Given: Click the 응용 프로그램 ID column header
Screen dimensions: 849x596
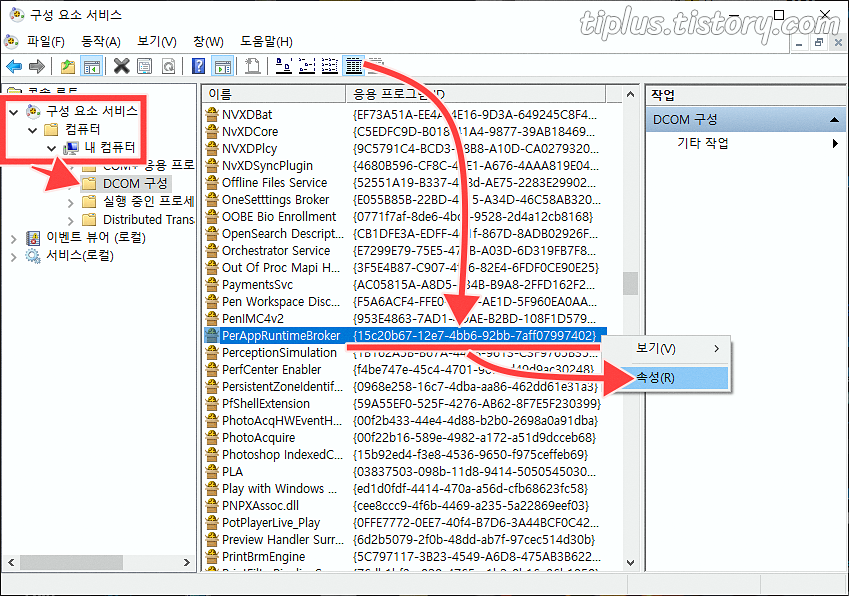Looking at the screenshot, I should click(475, 94).
